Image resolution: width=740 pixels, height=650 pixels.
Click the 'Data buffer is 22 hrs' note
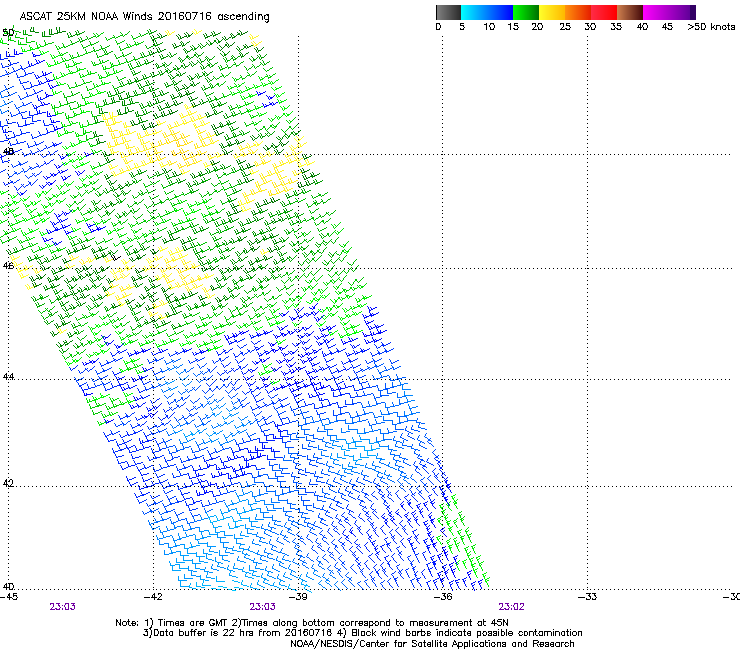tap(362, 633)
